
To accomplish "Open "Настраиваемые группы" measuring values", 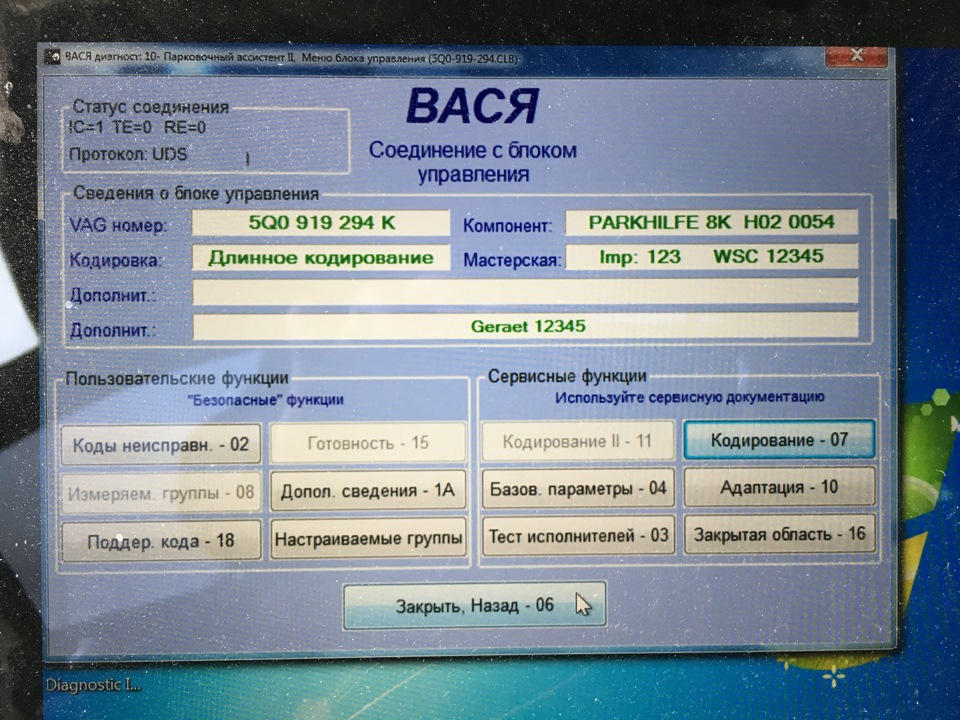I will (x=368, y=538).
